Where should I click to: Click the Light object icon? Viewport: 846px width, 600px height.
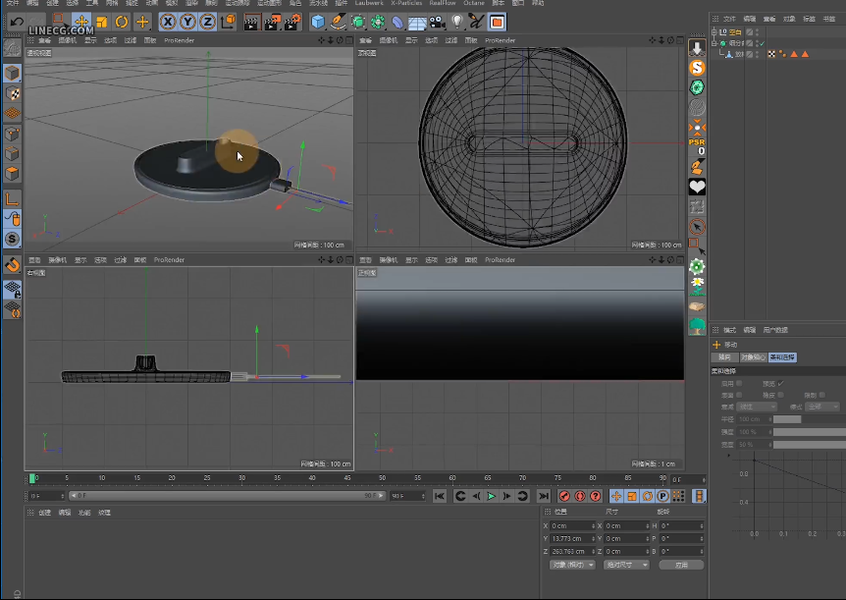pos(457,21)
